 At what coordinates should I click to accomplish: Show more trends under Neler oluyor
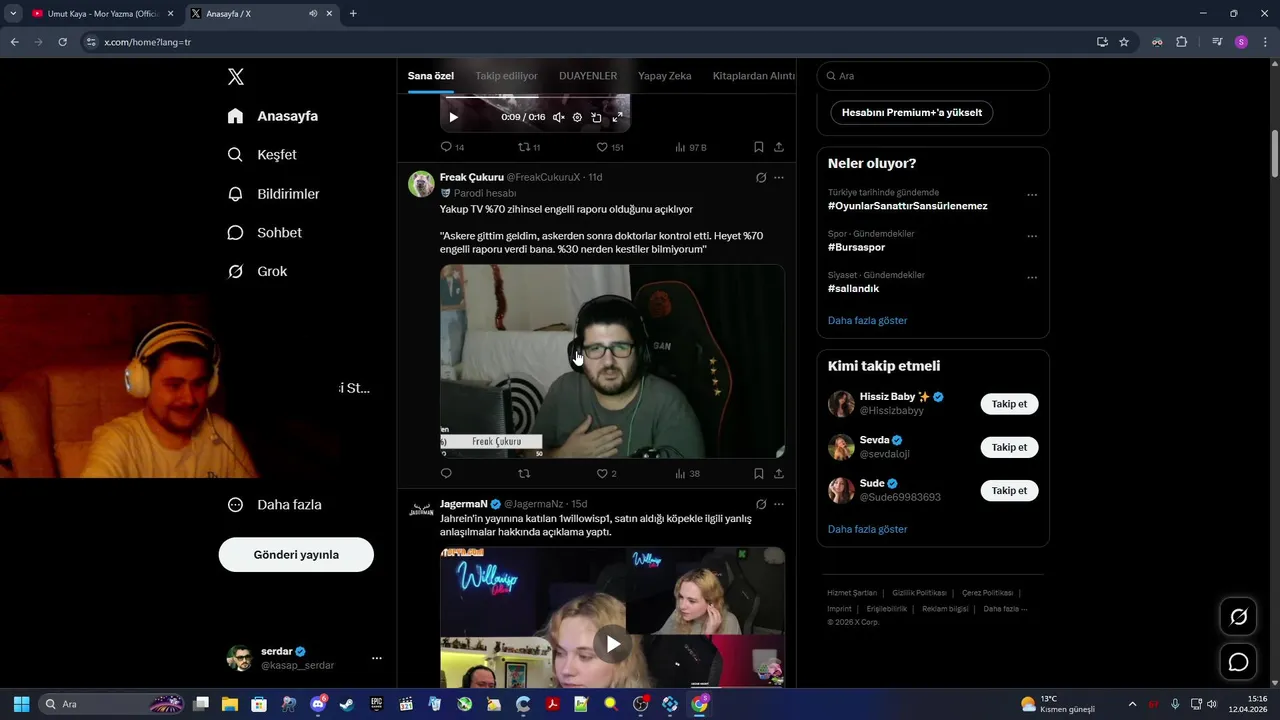867,321
